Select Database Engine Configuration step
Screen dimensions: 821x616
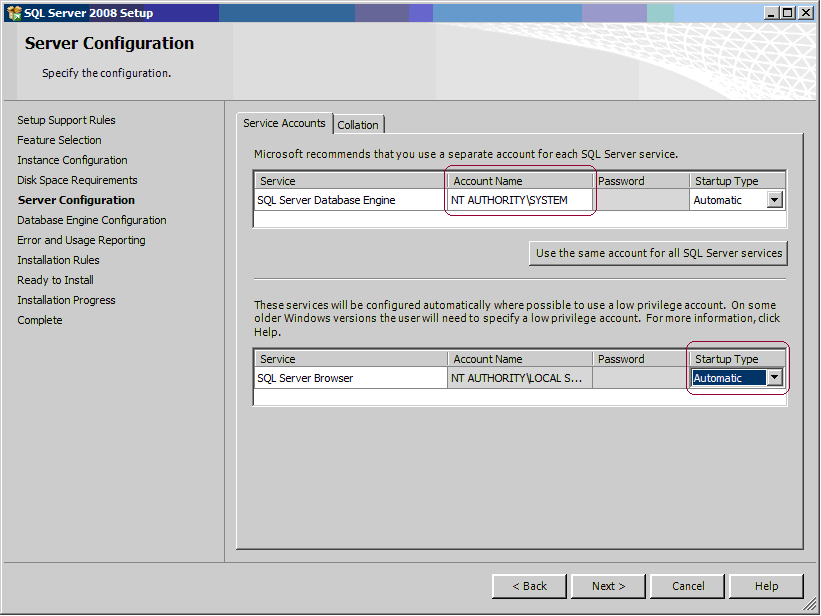pos(92,220)
